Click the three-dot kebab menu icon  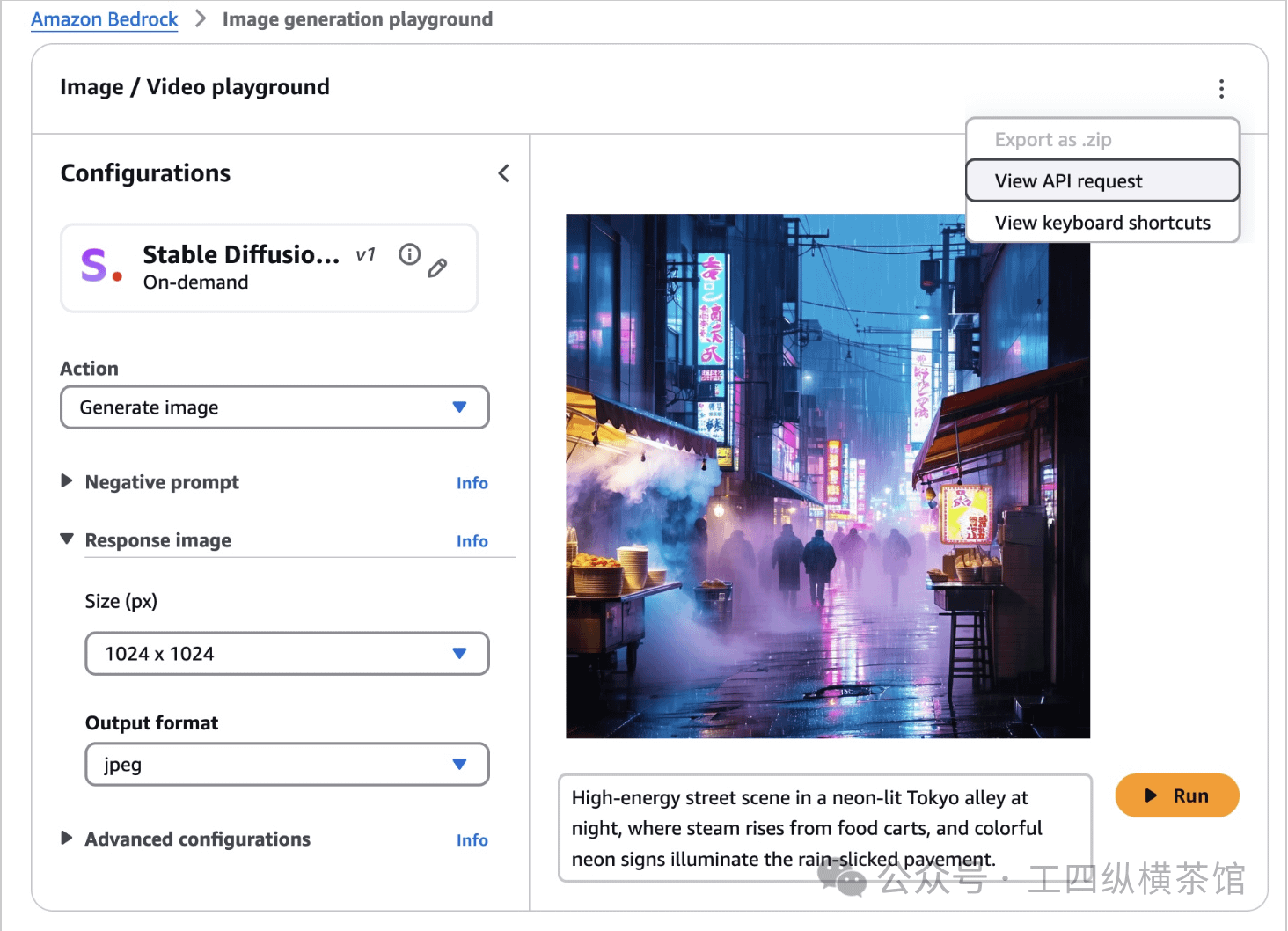point(1221,88)
